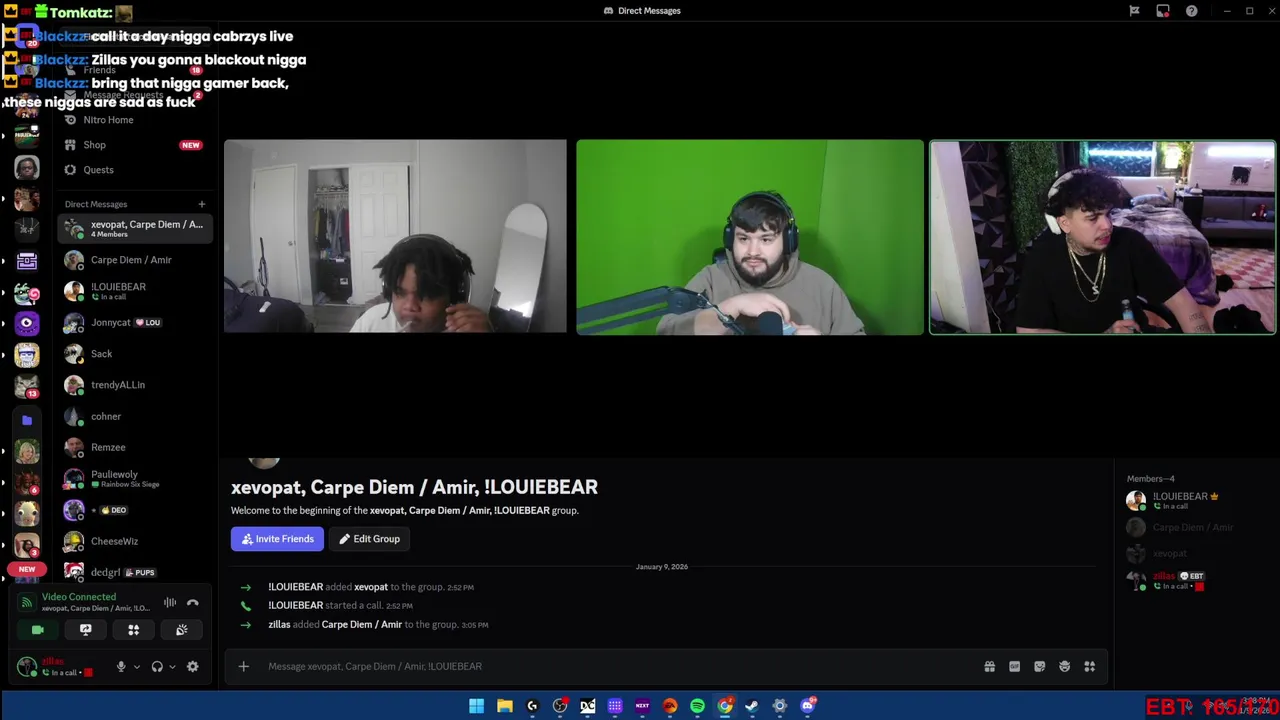Open the Shop page
Image resolution: width=1280 pixels, height=720 pixels.
pyautogui.click(x=135, y=145)
